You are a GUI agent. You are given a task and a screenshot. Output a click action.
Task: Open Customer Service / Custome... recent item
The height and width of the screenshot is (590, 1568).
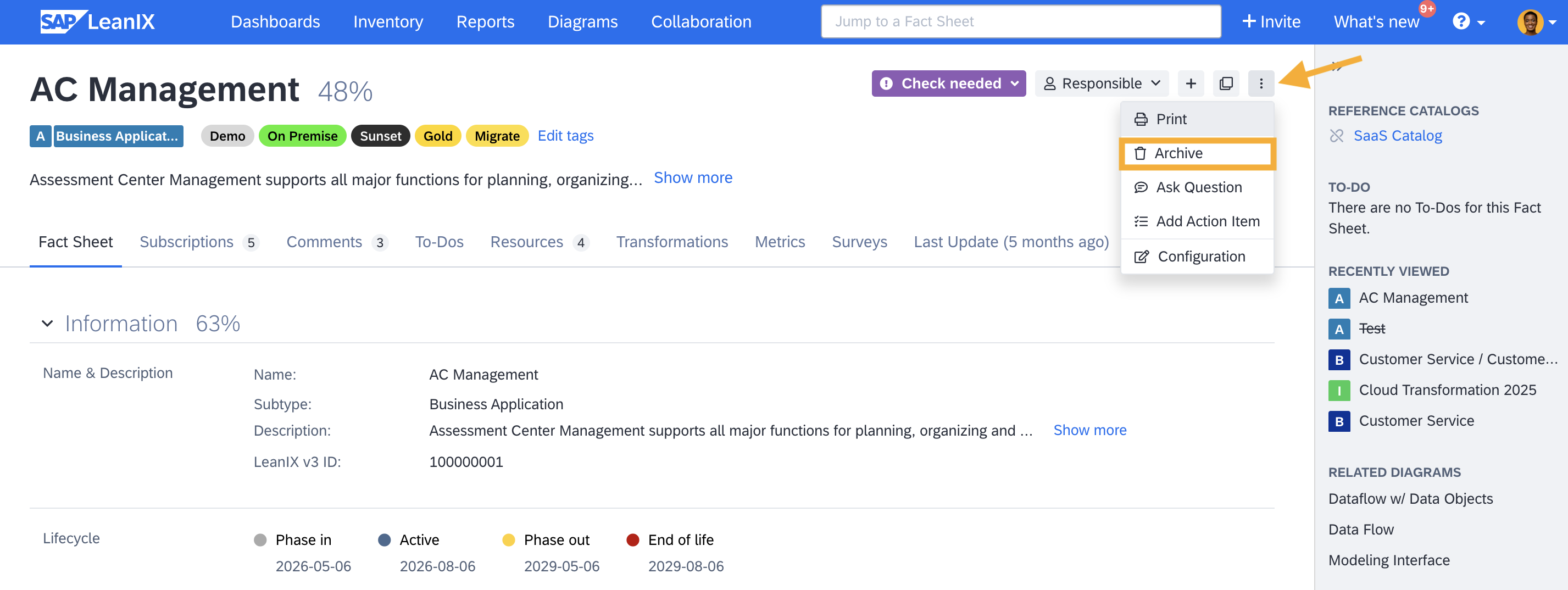click(x=1458, y=360)
